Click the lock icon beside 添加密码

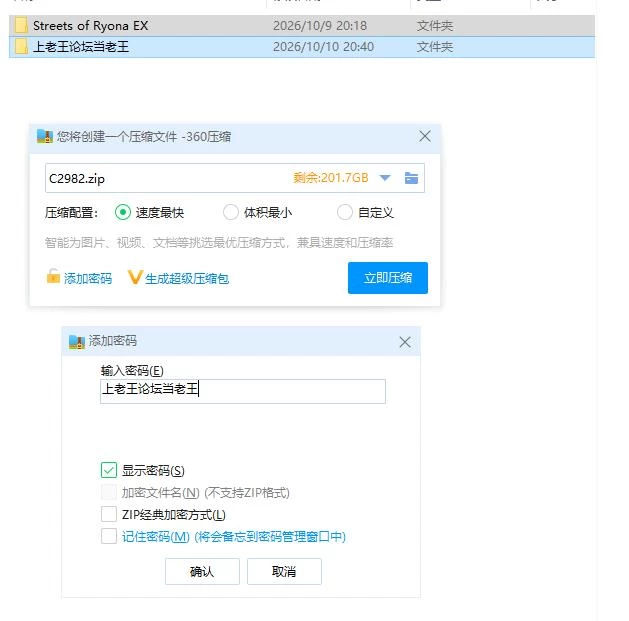pyautogui.click(x=53, y=276)
